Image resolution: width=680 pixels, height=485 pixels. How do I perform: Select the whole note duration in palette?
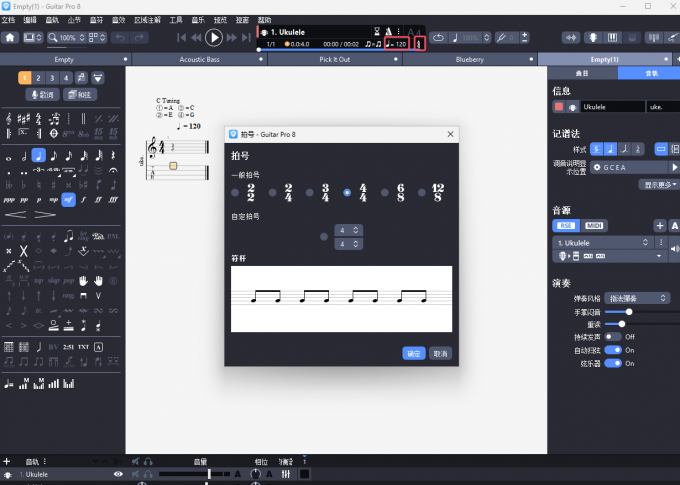(x=8, y=156)
